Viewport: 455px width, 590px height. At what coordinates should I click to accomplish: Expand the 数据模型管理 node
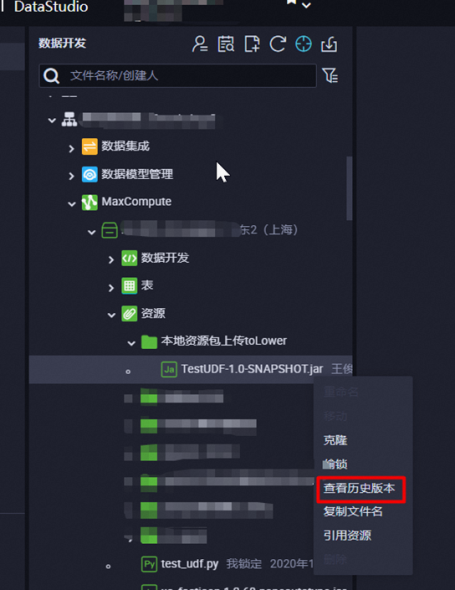click(72, 176)
